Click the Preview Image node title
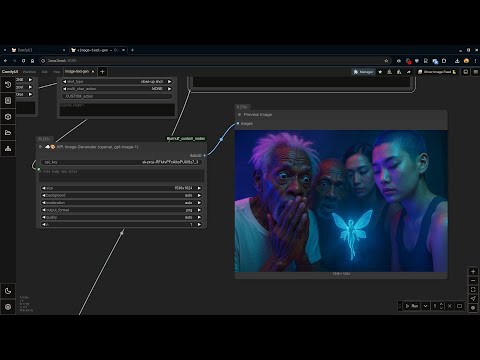The image size is (480, 360). (258, 114)
